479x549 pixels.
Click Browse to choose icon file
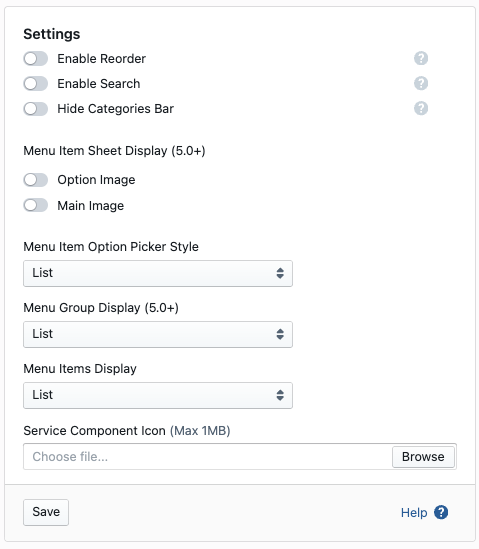tap(423, 457)
